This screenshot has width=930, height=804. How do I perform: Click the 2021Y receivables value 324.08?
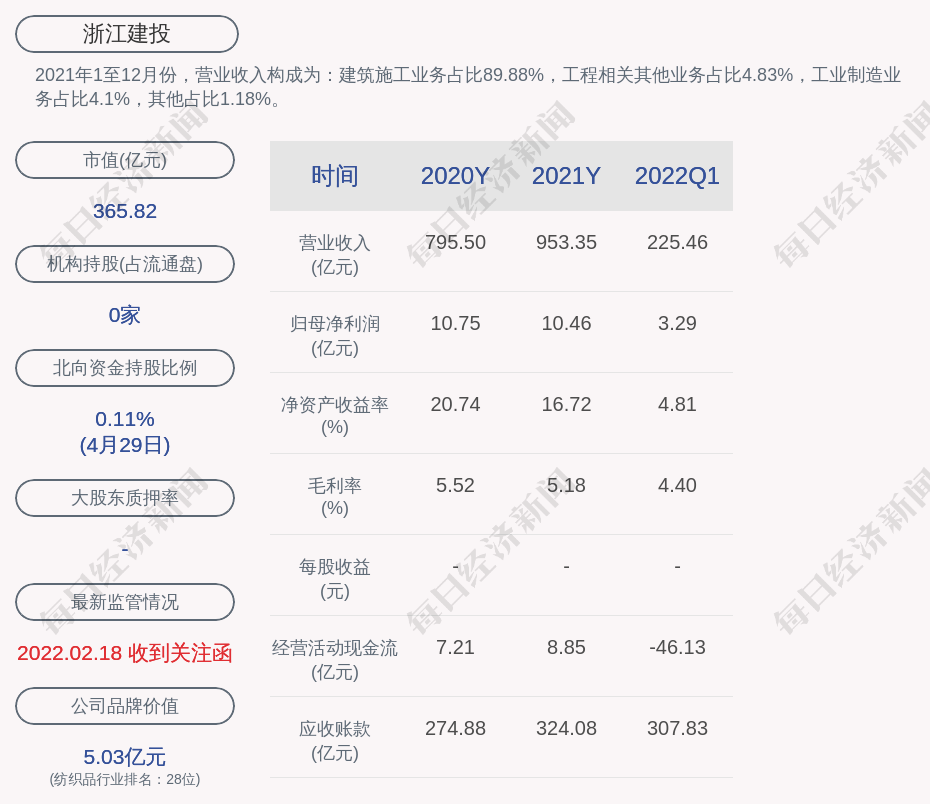[x=566, y=728]
